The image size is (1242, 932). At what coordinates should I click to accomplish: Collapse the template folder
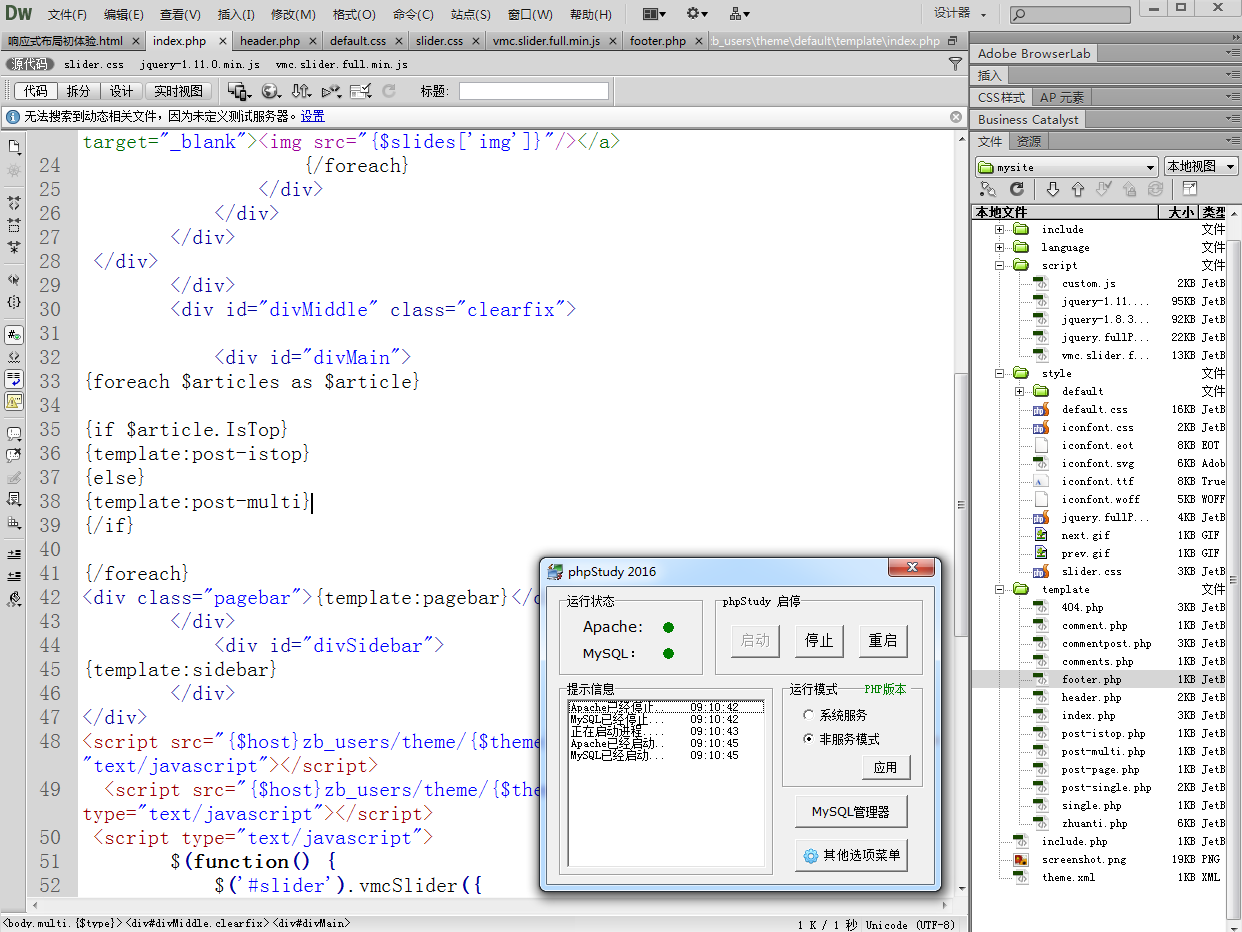click(999, 589)
